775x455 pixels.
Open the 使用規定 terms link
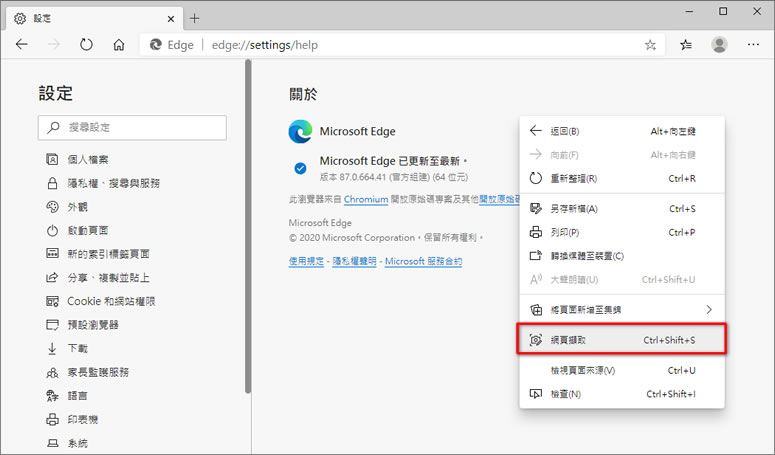306,261
